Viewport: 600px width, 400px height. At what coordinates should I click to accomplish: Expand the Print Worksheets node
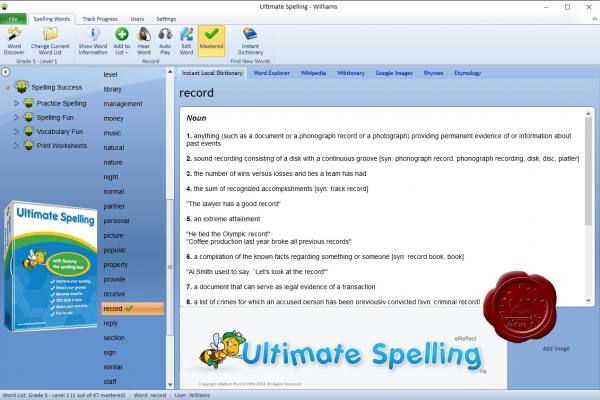(x=16, y=146)
